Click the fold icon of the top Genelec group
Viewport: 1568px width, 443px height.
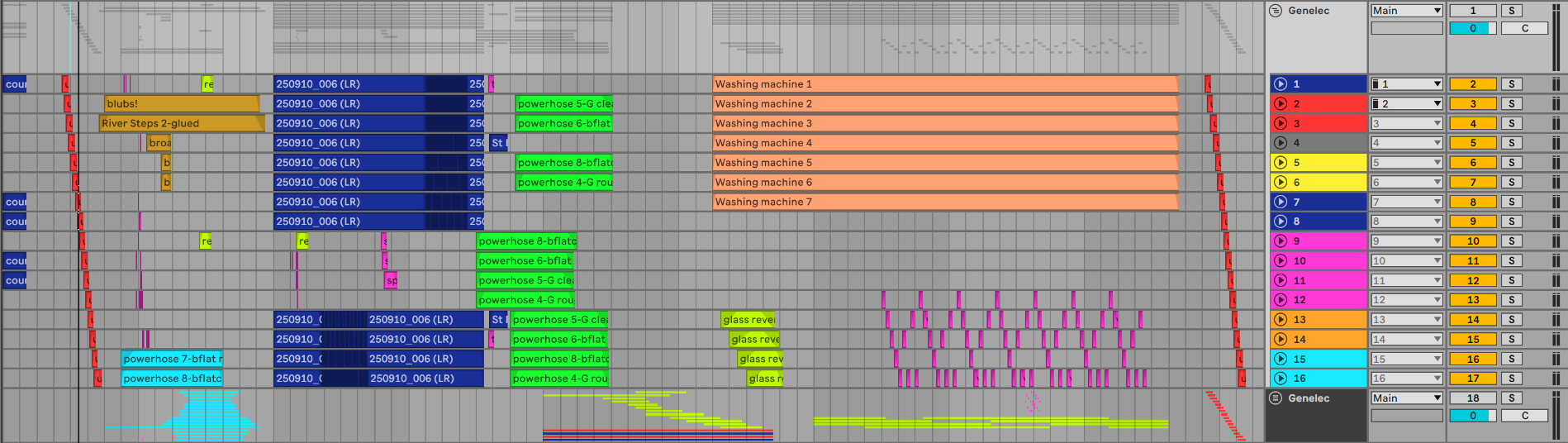pyautogui.click(x=1276, y=11)
